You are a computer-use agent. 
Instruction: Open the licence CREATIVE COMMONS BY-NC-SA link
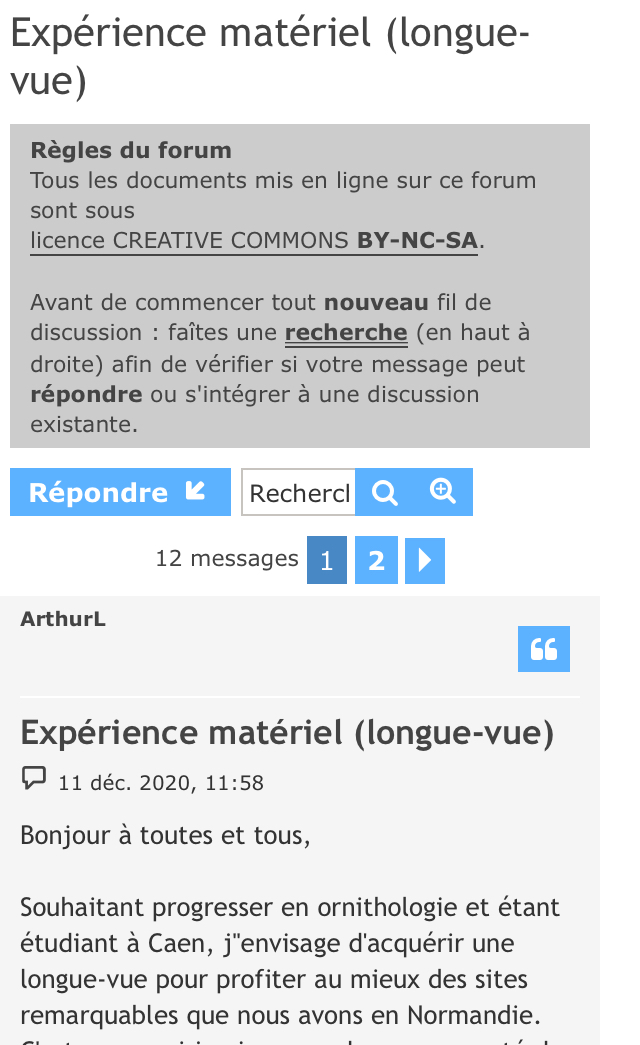point(254,241)
